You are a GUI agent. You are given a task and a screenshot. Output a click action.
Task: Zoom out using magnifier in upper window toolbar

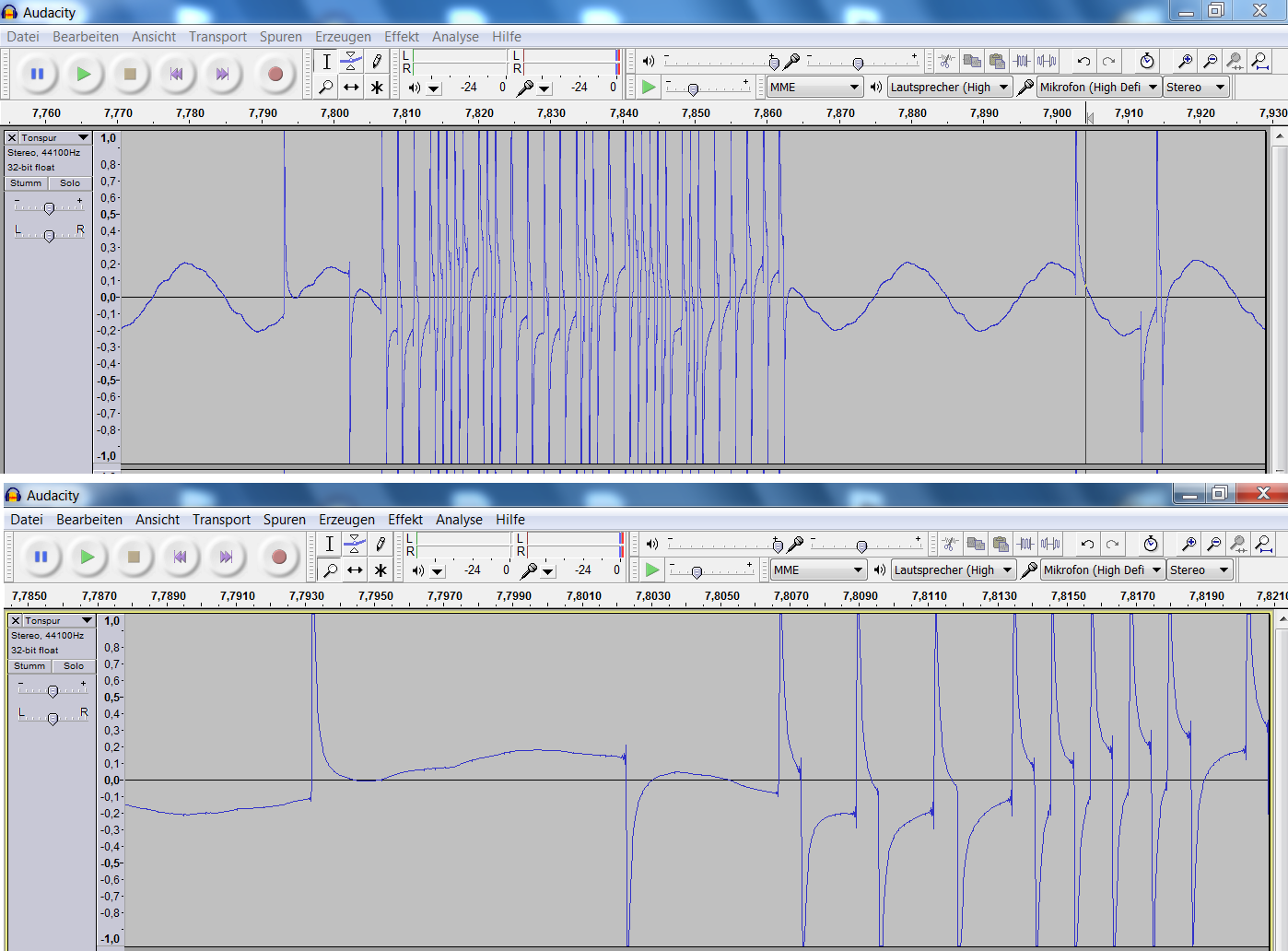[1210, 61]
